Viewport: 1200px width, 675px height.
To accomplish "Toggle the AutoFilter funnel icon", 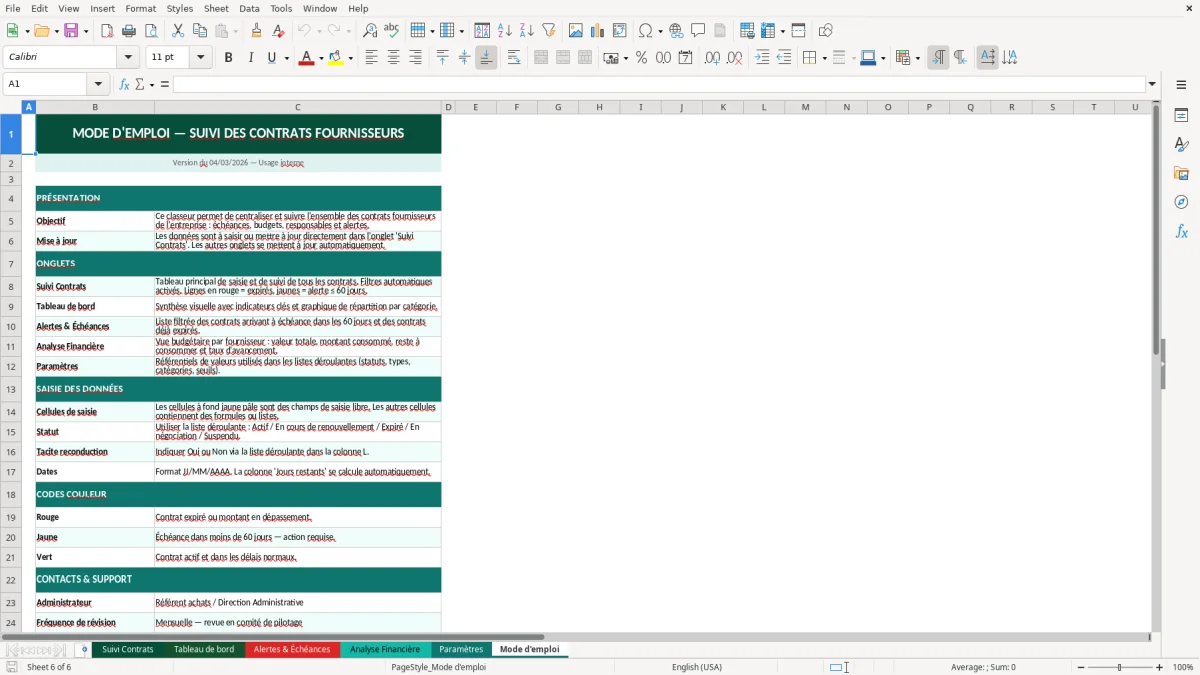I will tap(548, 31).
